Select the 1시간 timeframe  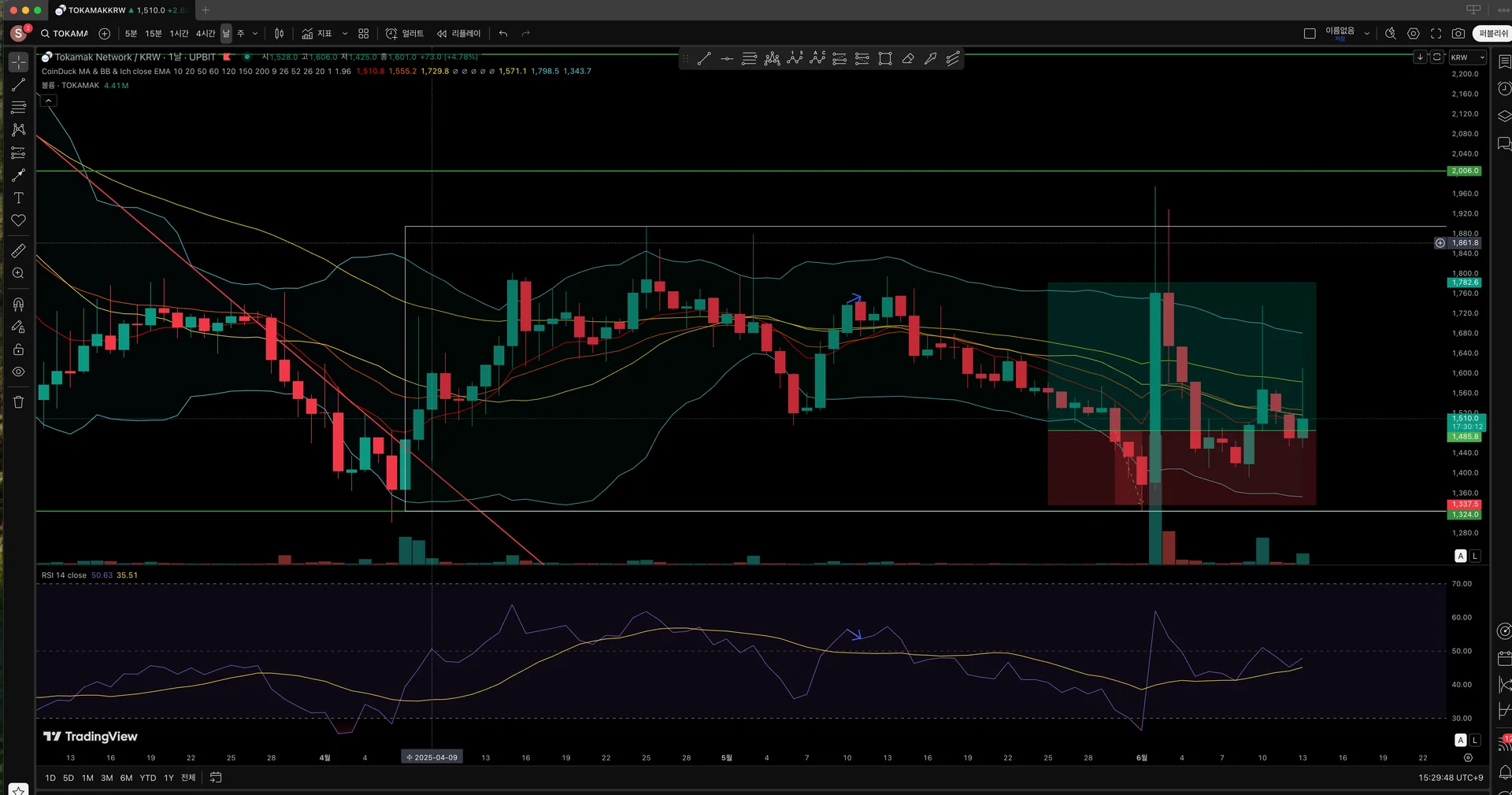pyautogui.click(x=180, y=33)
